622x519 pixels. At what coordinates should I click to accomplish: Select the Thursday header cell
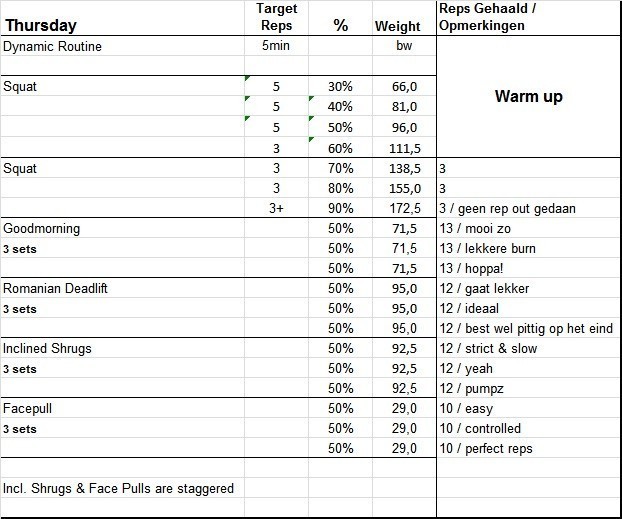(x=40, y=27)
